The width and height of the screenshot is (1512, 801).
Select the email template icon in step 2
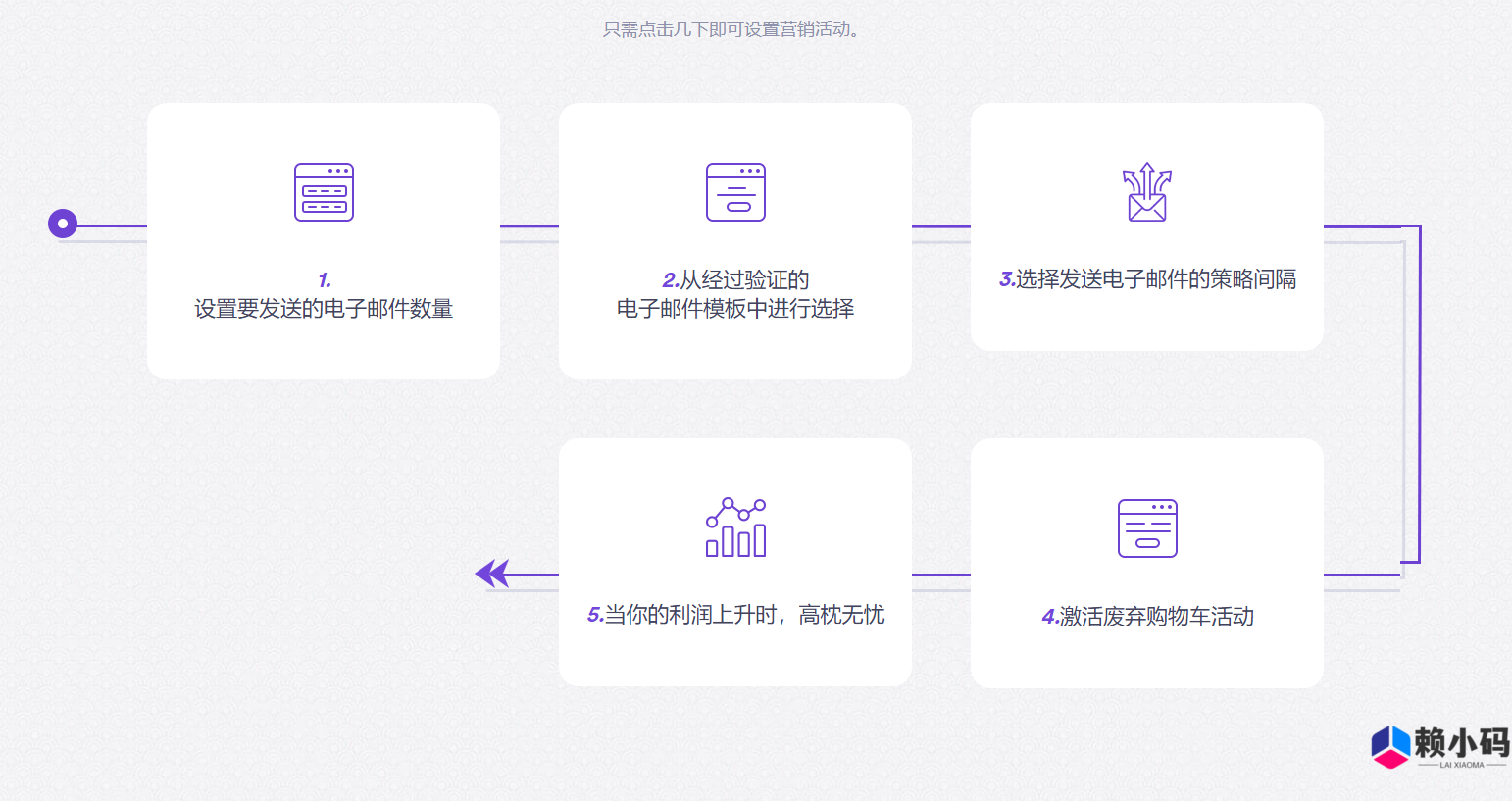734,192
